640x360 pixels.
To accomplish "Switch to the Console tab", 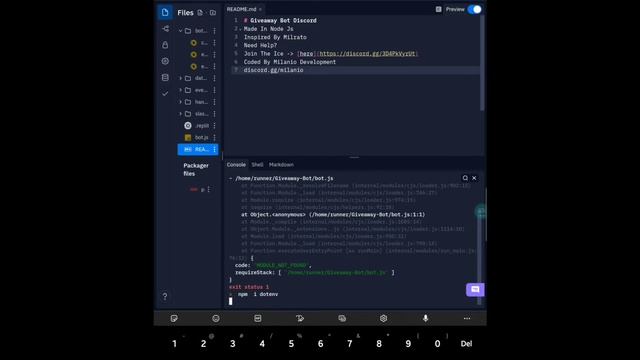I will click(236, 164).
